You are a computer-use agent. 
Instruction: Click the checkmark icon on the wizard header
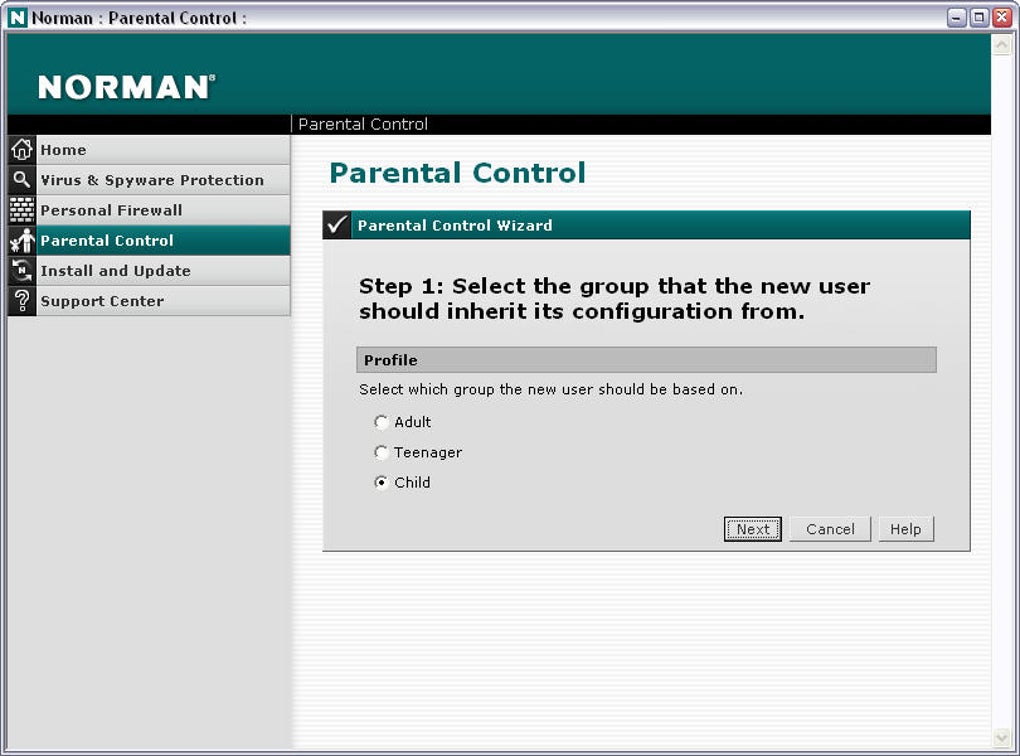click(337, 225)
